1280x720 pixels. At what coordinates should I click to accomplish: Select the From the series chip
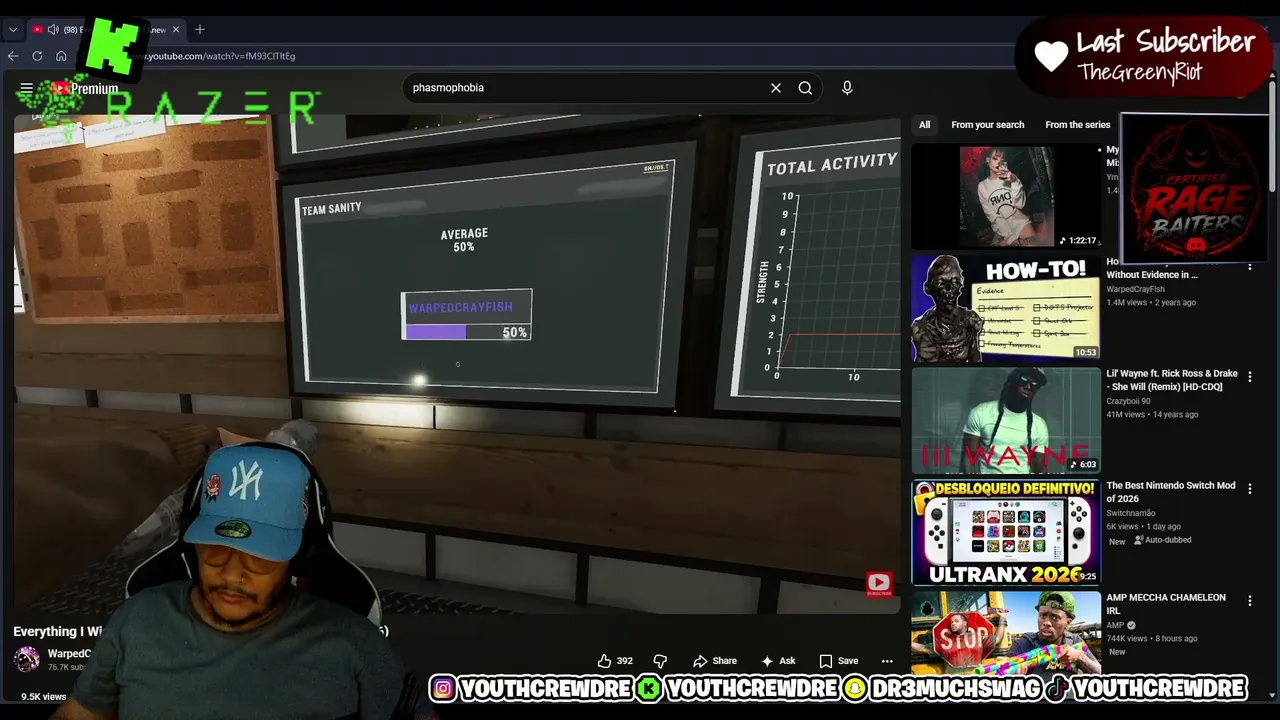(x=1077, y=125)
